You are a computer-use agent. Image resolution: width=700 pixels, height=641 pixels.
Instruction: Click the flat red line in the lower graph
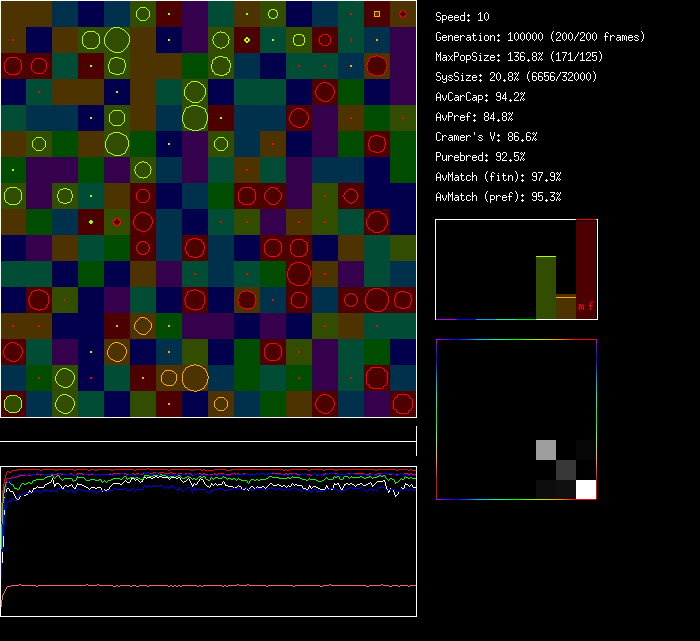[x=210, y=585]
